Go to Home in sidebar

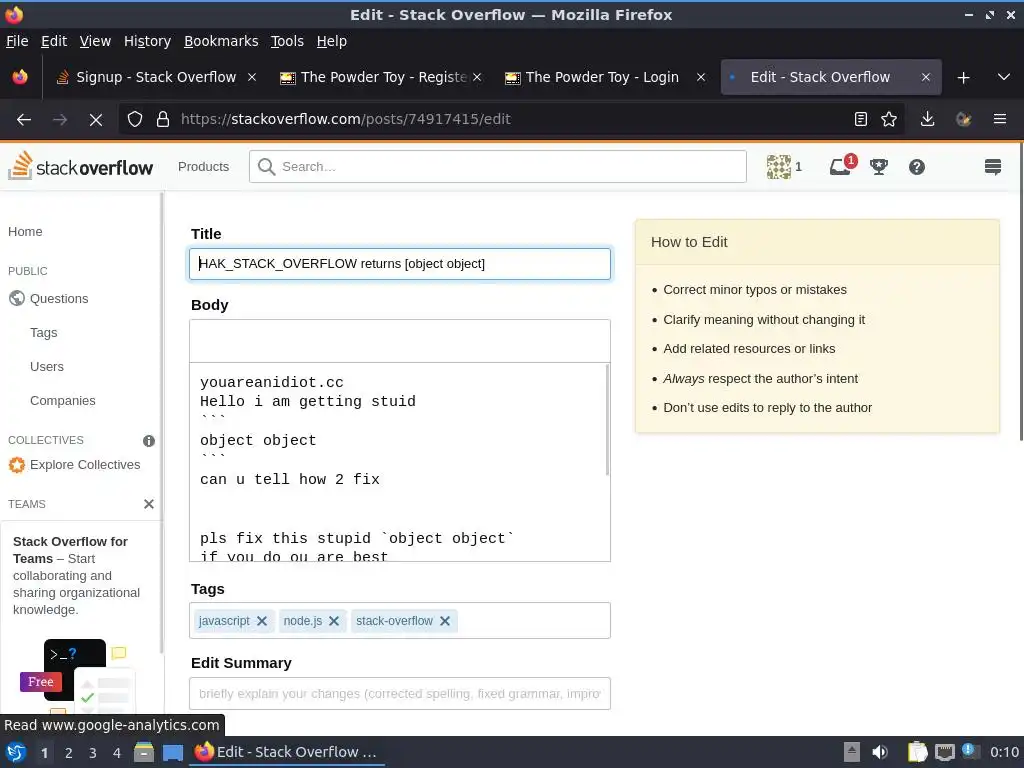click(x=25, y=232)
